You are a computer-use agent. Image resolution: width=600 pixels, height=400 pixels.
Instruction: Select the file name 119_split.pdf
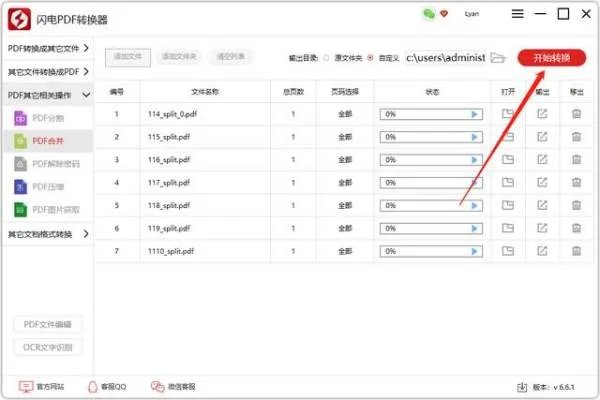(x=169, y=229)
